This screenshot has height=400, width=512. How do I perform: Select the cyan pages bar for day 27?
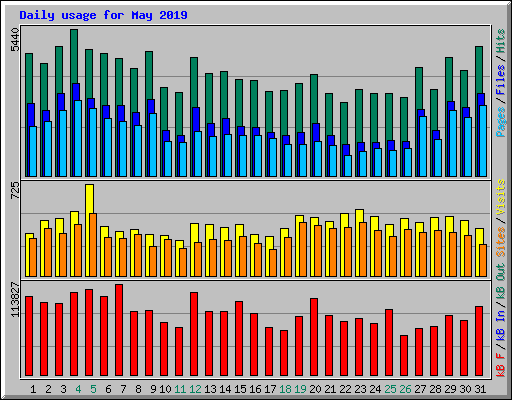coord(423,146)
